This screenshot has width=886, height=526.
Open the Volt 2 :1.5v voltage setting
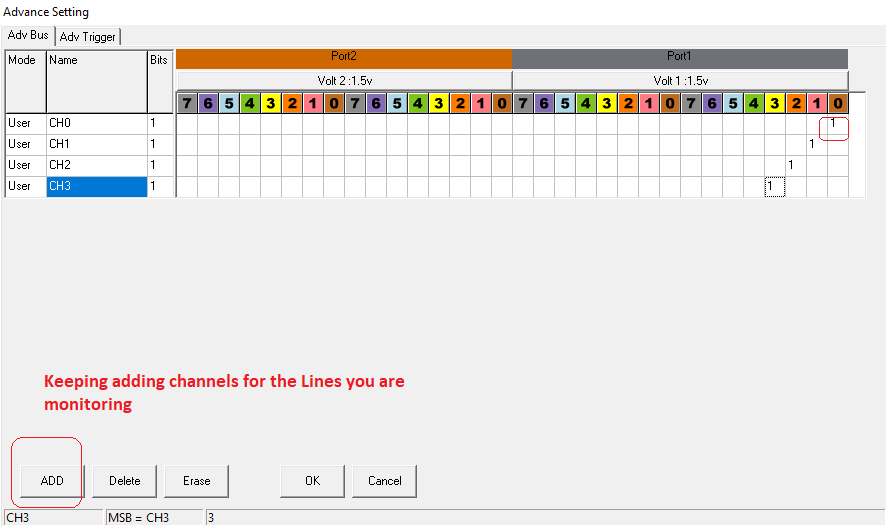[x=344, y=80]
